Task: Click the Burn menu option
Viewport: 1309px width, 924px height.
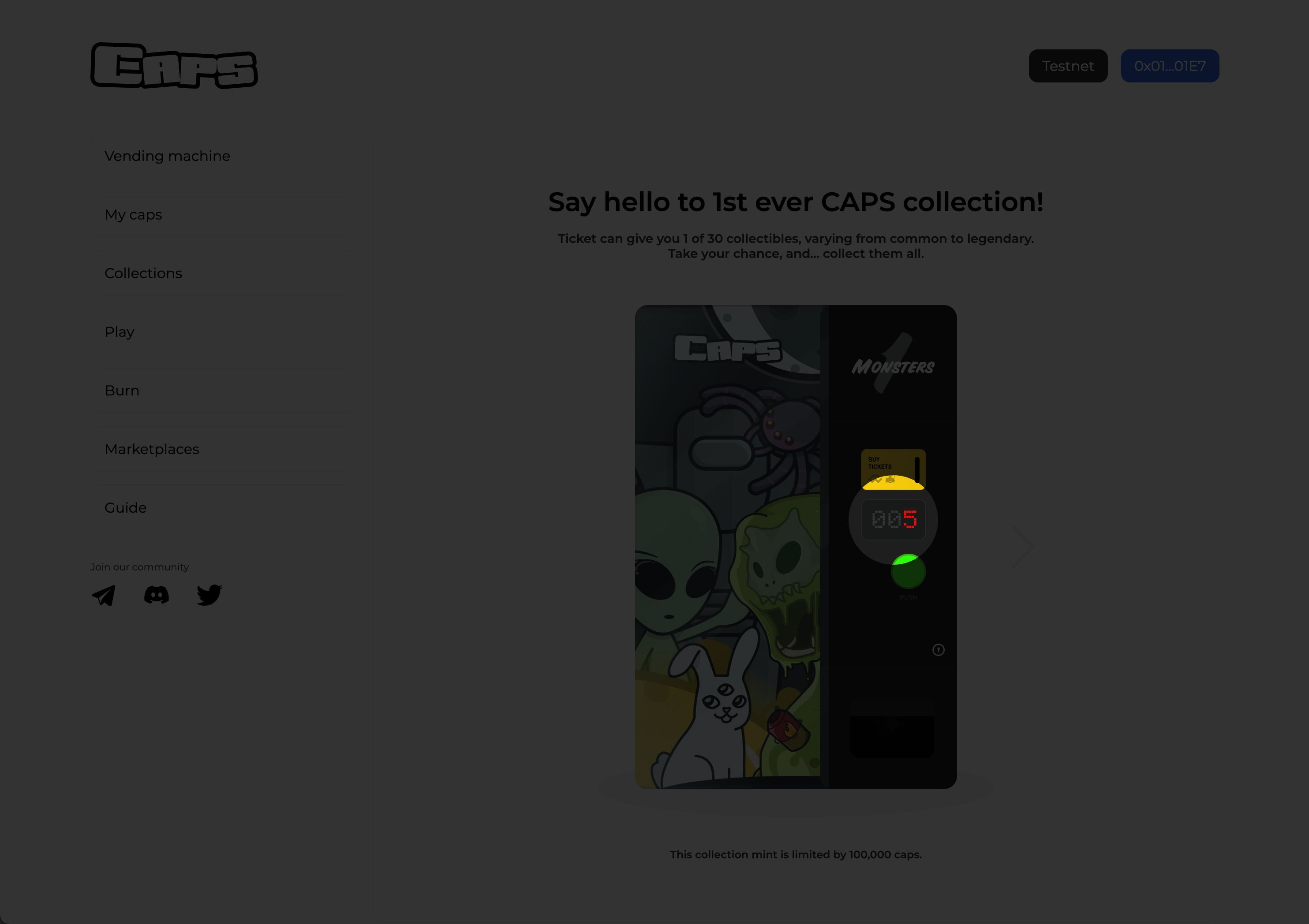Action: click(x=122, y=390)
